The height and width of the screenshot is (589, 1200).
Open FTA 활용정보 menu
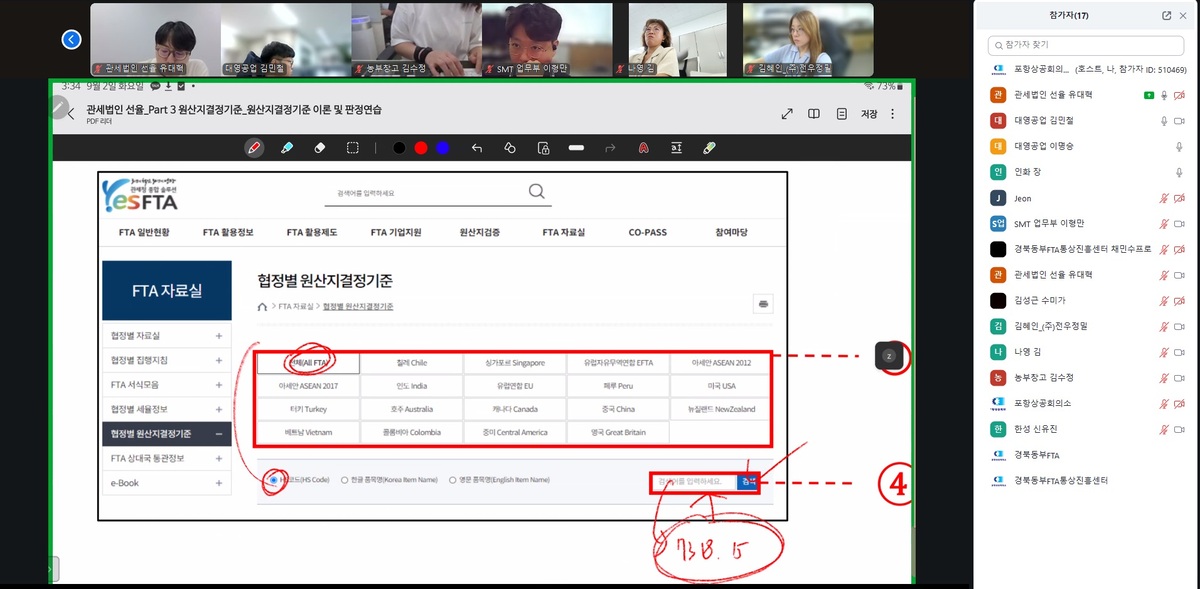point(228,232)
